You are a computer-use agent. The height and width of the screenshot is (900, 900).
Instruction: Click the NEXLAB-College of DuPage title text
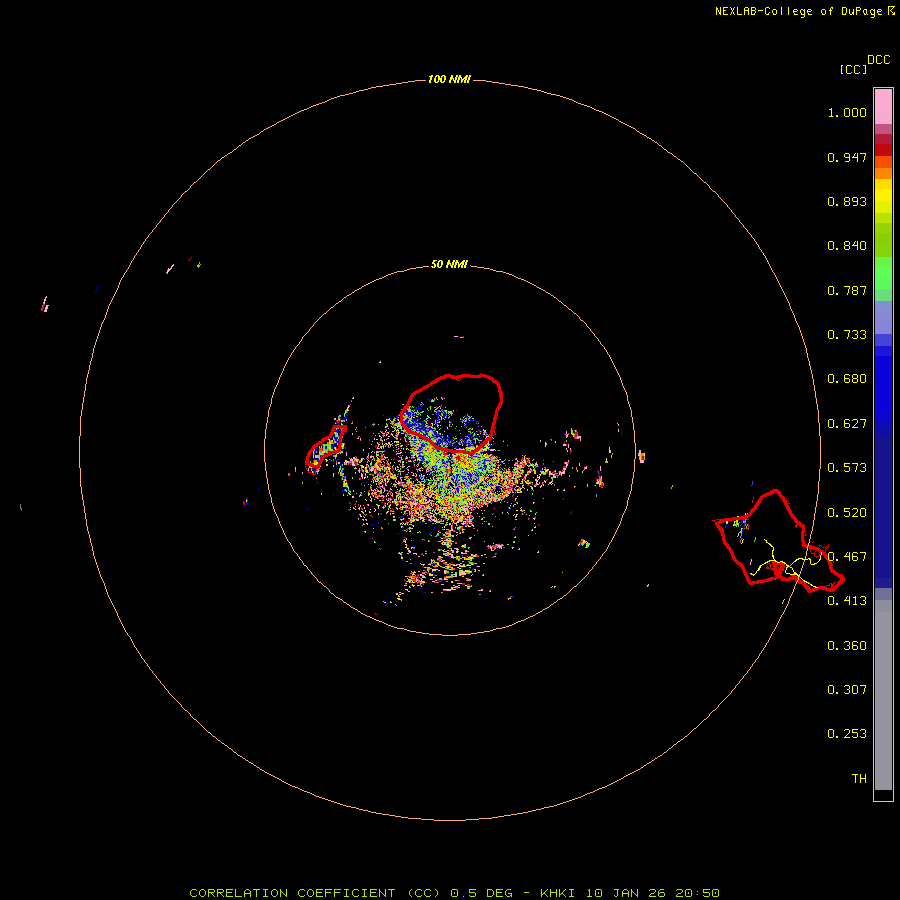pyautogui.click(x=798, y=11)
